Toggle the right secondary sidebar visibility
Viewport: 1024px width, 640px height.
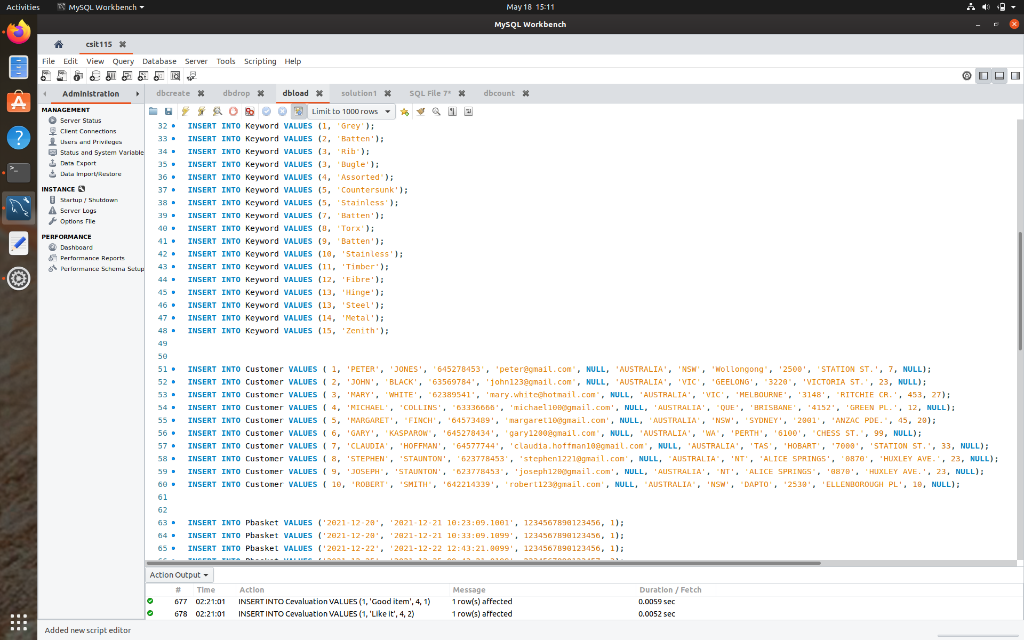point(1013,75)
